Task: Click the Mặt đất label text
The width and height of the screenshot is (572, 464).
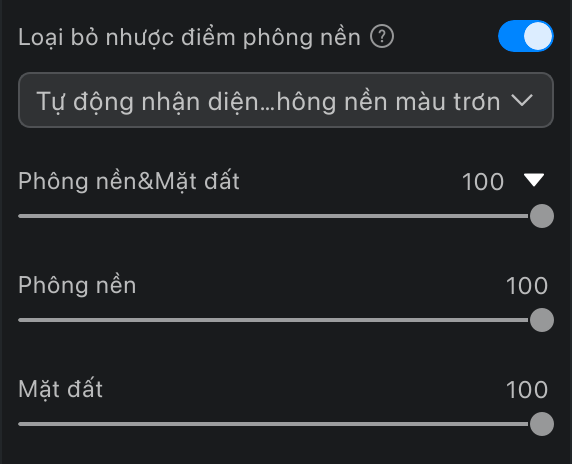Action: click(61, 389)
